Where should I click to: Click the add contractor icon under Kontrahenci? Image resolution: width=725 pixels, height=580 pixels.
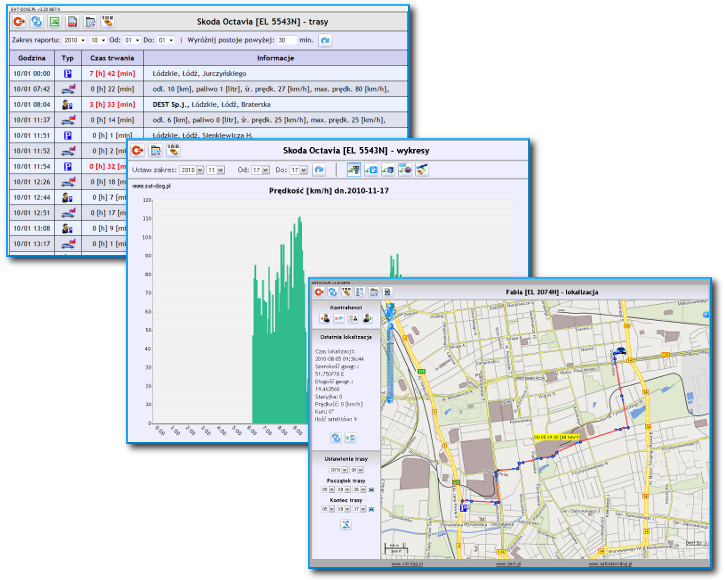[x=325, y=318]
